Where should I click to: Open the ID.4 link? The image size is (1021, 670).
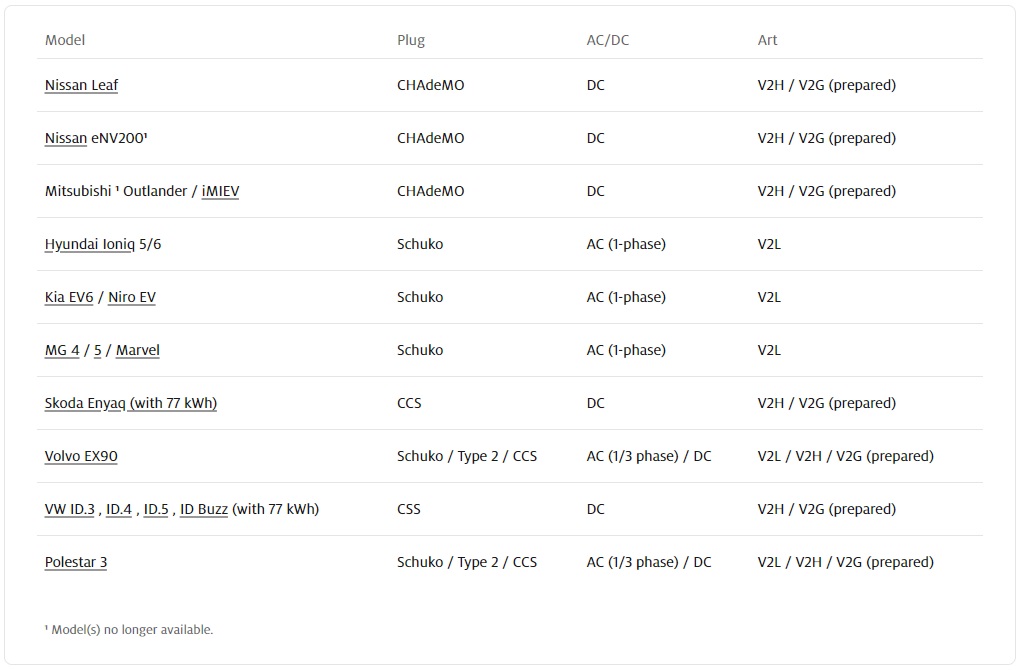click(x=119, y=509)
